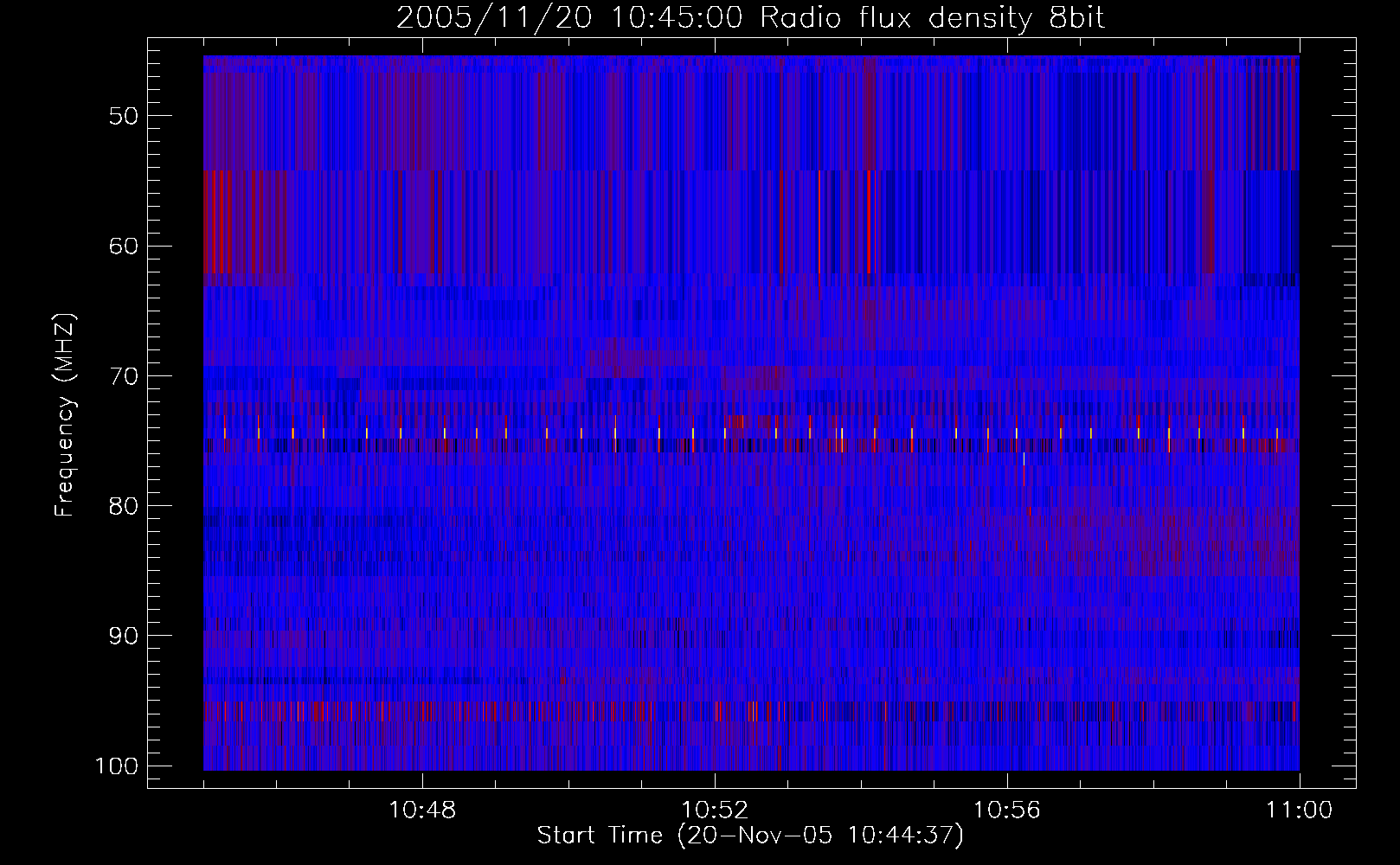Viewport: 1400px width, 865px height.
Task: Select the 90 frequency tick label
Action: 124,636
